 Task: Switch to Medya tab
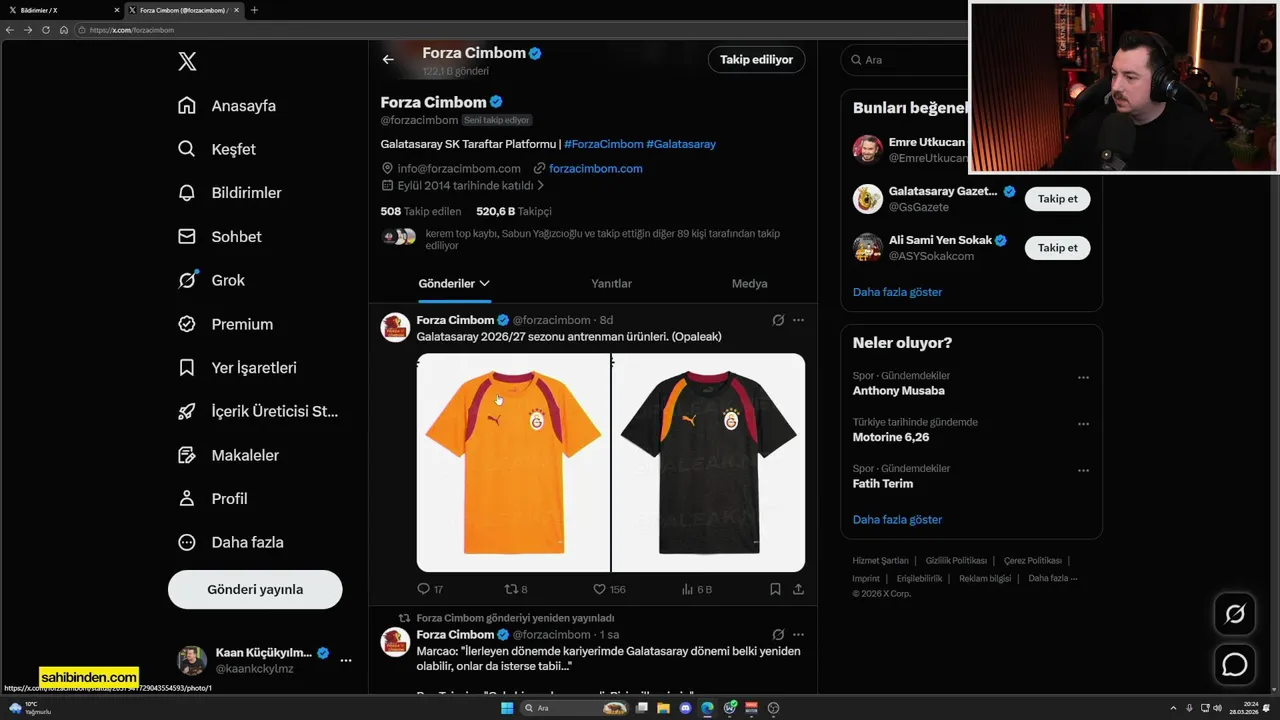[x=749, y=284]
